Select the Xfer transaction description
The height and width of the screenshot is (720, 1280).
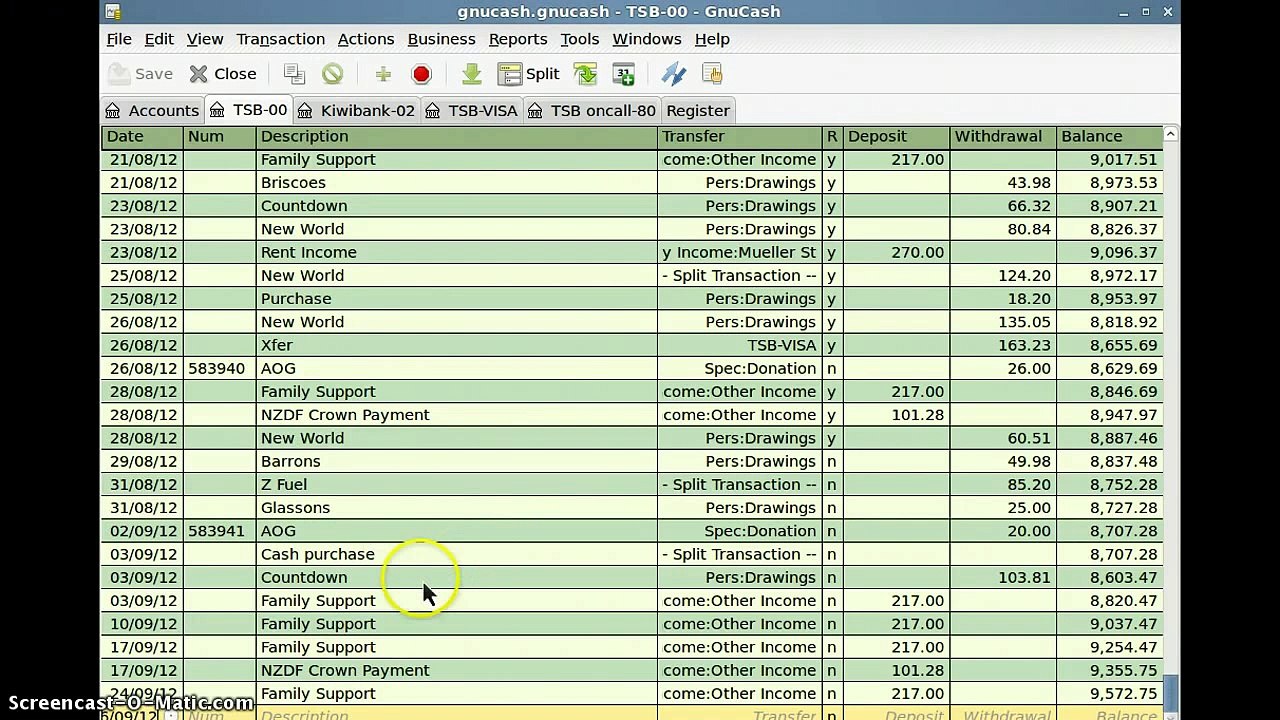457,345
